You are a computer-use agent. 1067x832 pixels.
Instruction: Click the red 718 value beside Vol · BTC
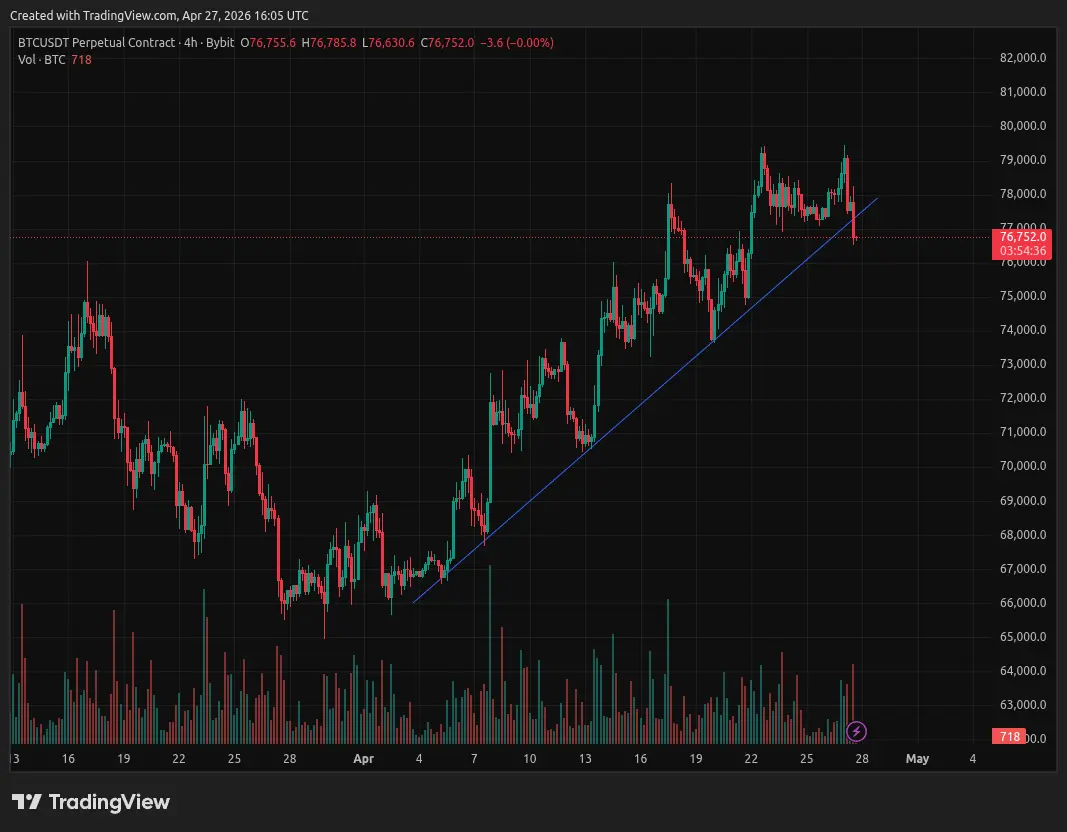tap(81, 60)
